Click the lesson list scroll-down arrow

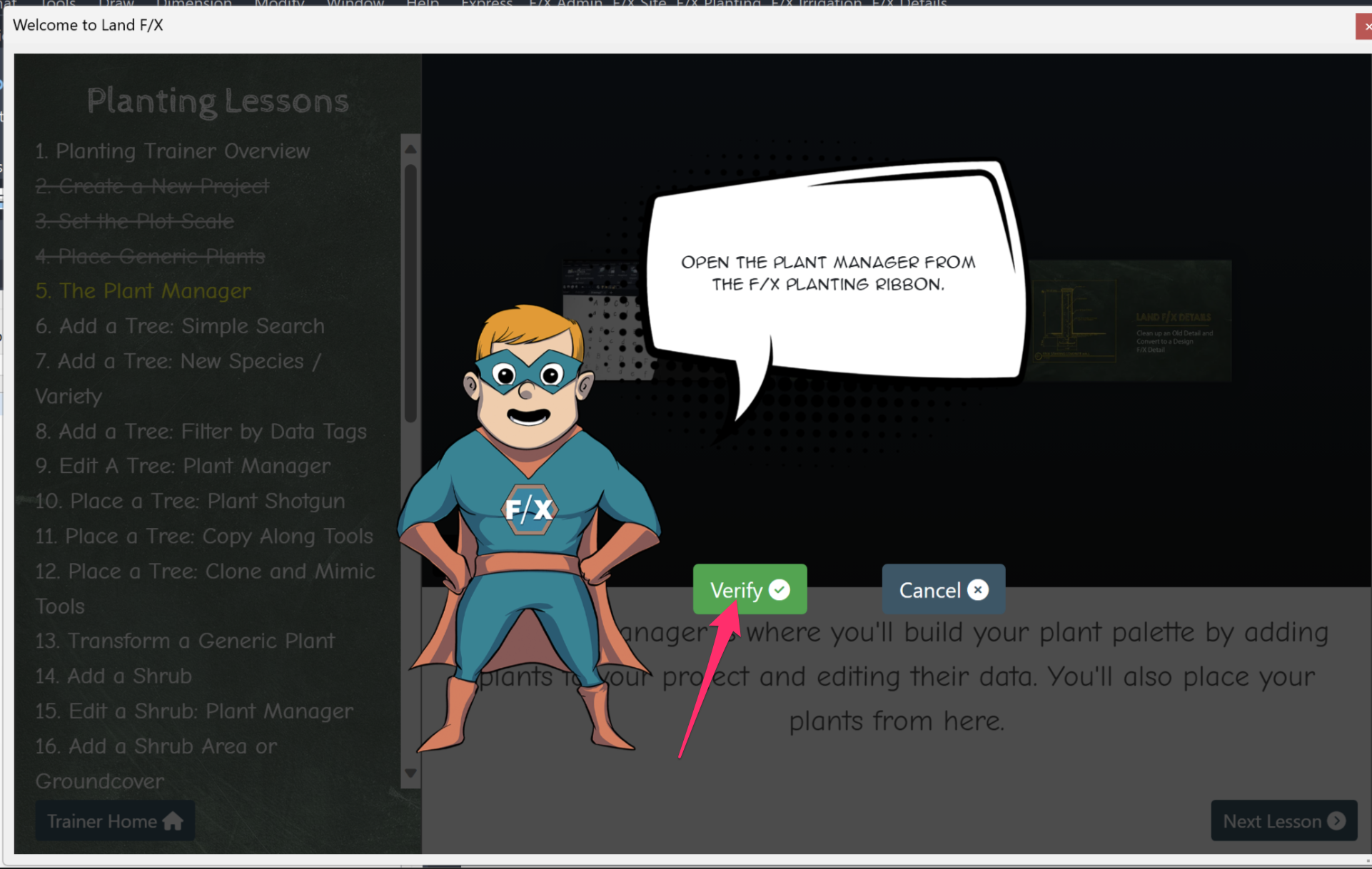[410, 773]
